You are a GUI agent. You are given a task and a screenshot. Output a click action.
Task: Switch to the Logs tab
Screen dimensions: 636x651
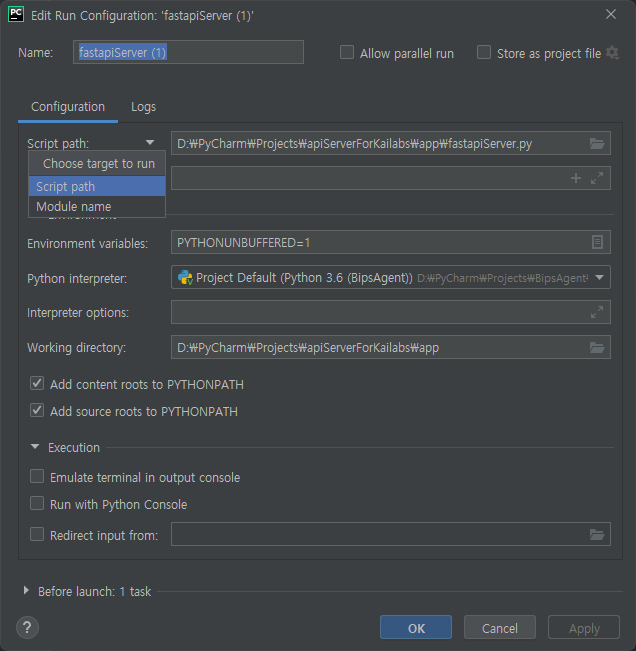point(143,107)
